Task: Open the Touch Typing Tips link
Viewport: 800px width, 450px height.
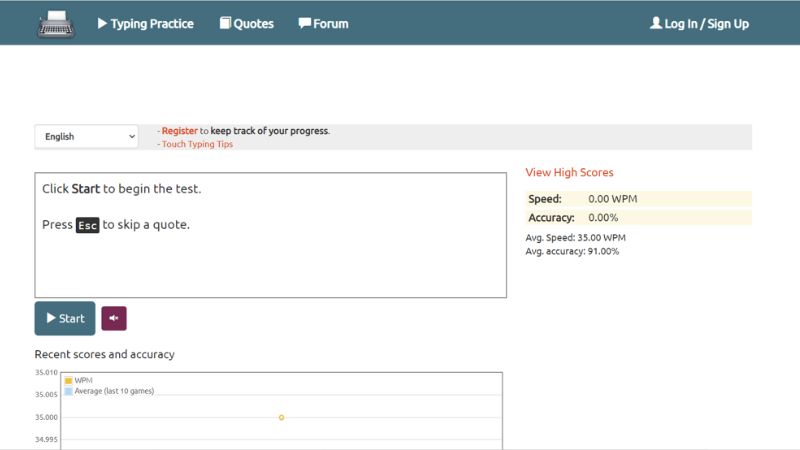Action: point(197,144)
